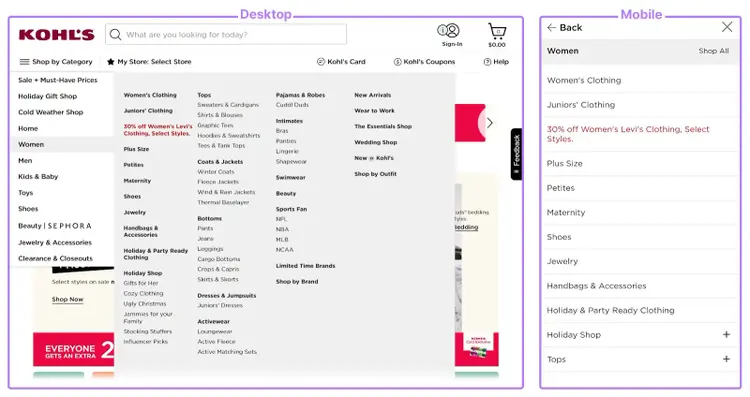Click red Levi's promo in desktop menu
This screenshot has height=397, width=750.
pos(157,130)
